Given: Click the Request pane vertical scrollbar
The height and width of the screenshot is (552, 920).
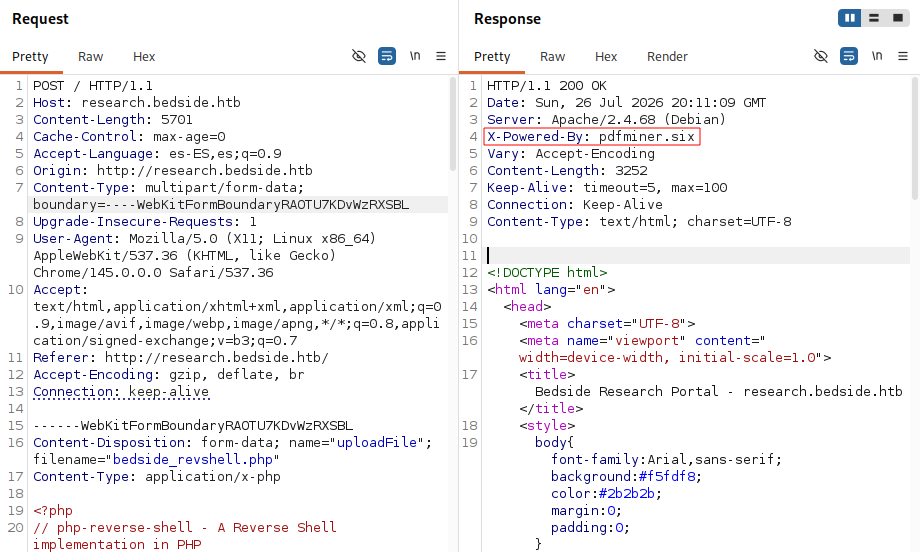Looking at the screenshot, I should (452, 124).
